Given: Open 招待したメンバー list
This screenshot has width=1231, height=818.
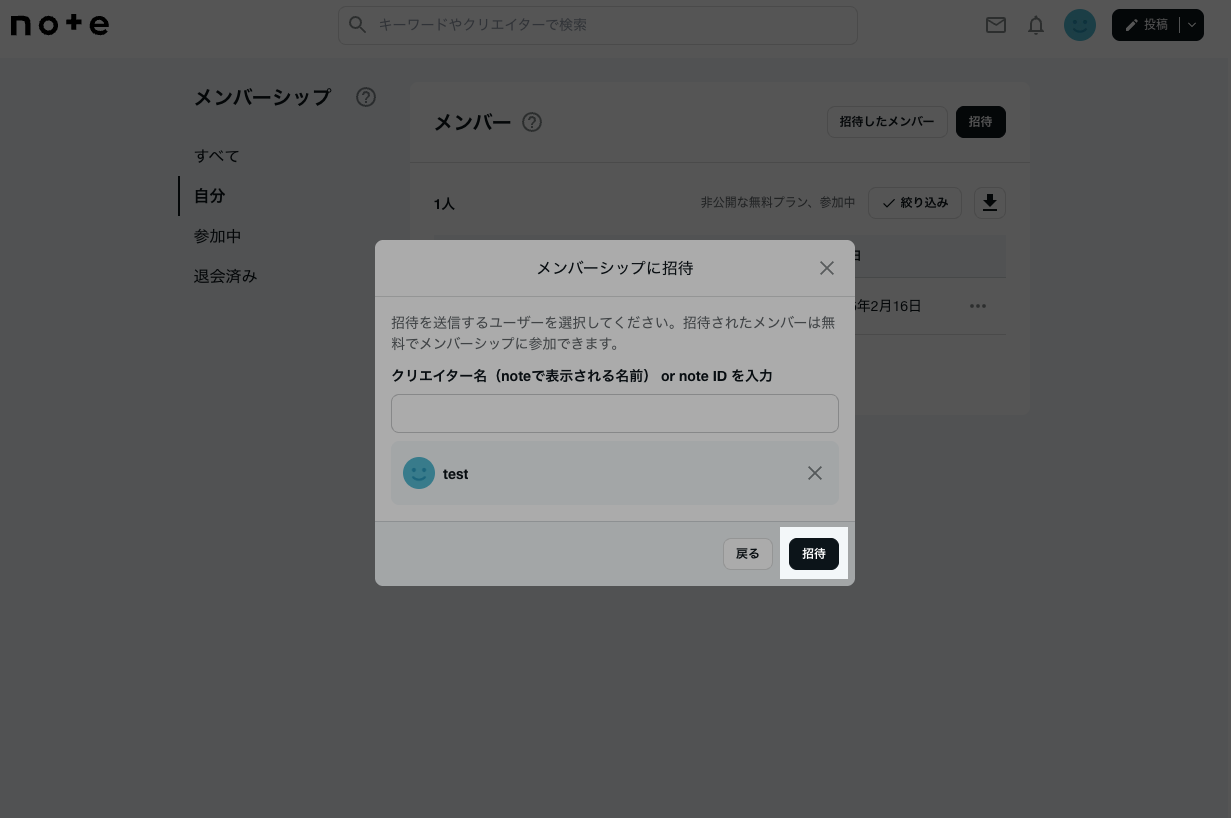Looking at the screenshot, I should click(887, 122).
